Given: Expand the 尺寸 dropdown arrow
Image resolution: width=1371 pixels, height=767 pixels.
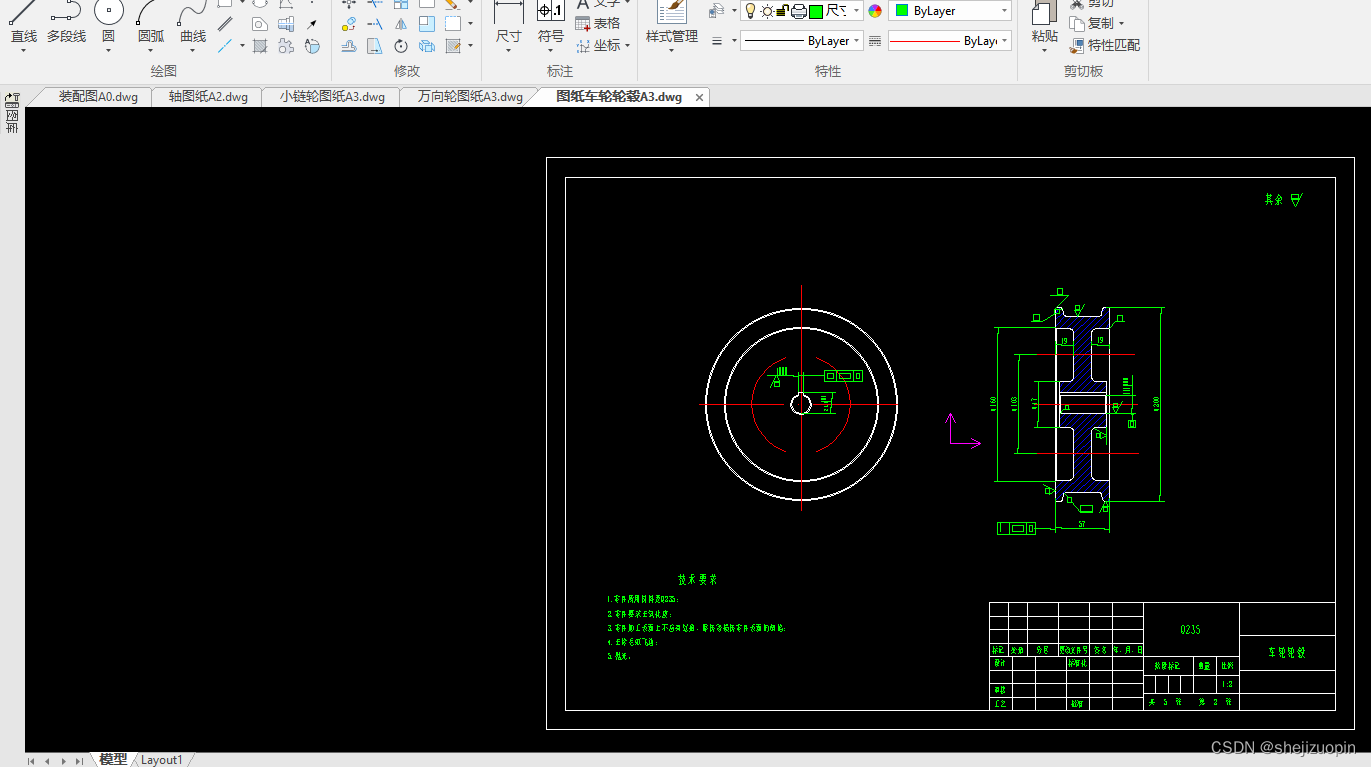Looking at the screenshot, I should (508, 51).
